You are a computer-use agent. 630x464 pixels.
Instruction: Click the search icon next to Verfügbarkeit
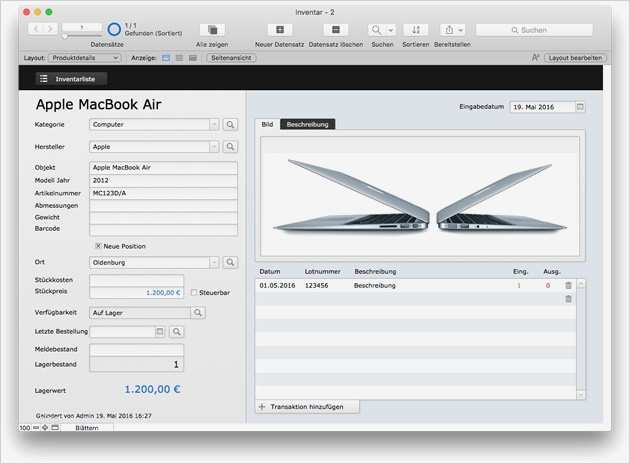[x=198, y=313]
